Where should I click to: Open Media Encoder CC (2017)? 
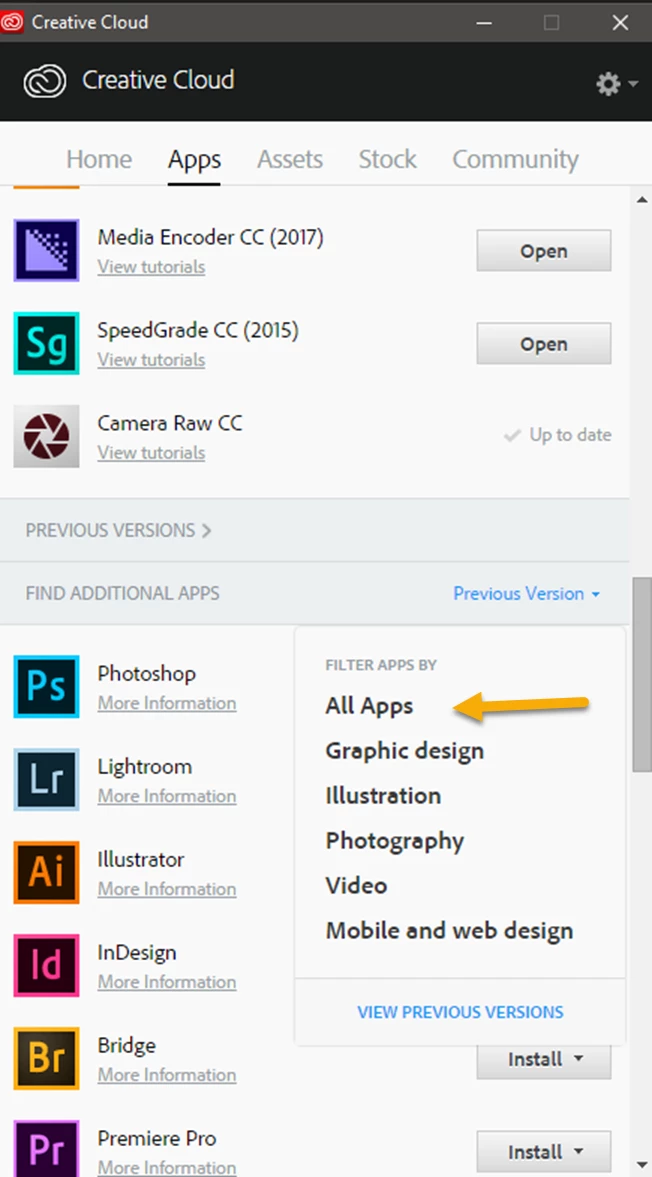[544, 251]
